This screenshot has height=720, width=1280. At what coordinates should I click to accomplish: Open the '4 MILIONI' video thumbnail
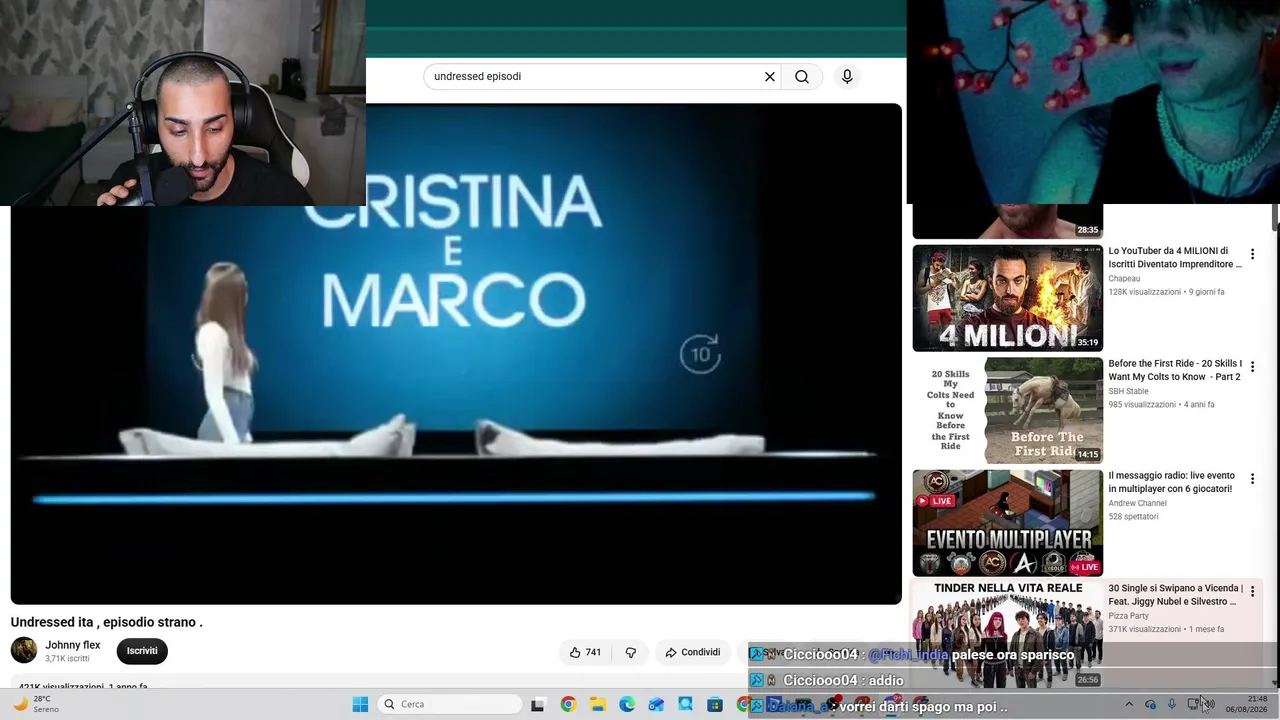pyautogui.click(x=1007, y=298)
